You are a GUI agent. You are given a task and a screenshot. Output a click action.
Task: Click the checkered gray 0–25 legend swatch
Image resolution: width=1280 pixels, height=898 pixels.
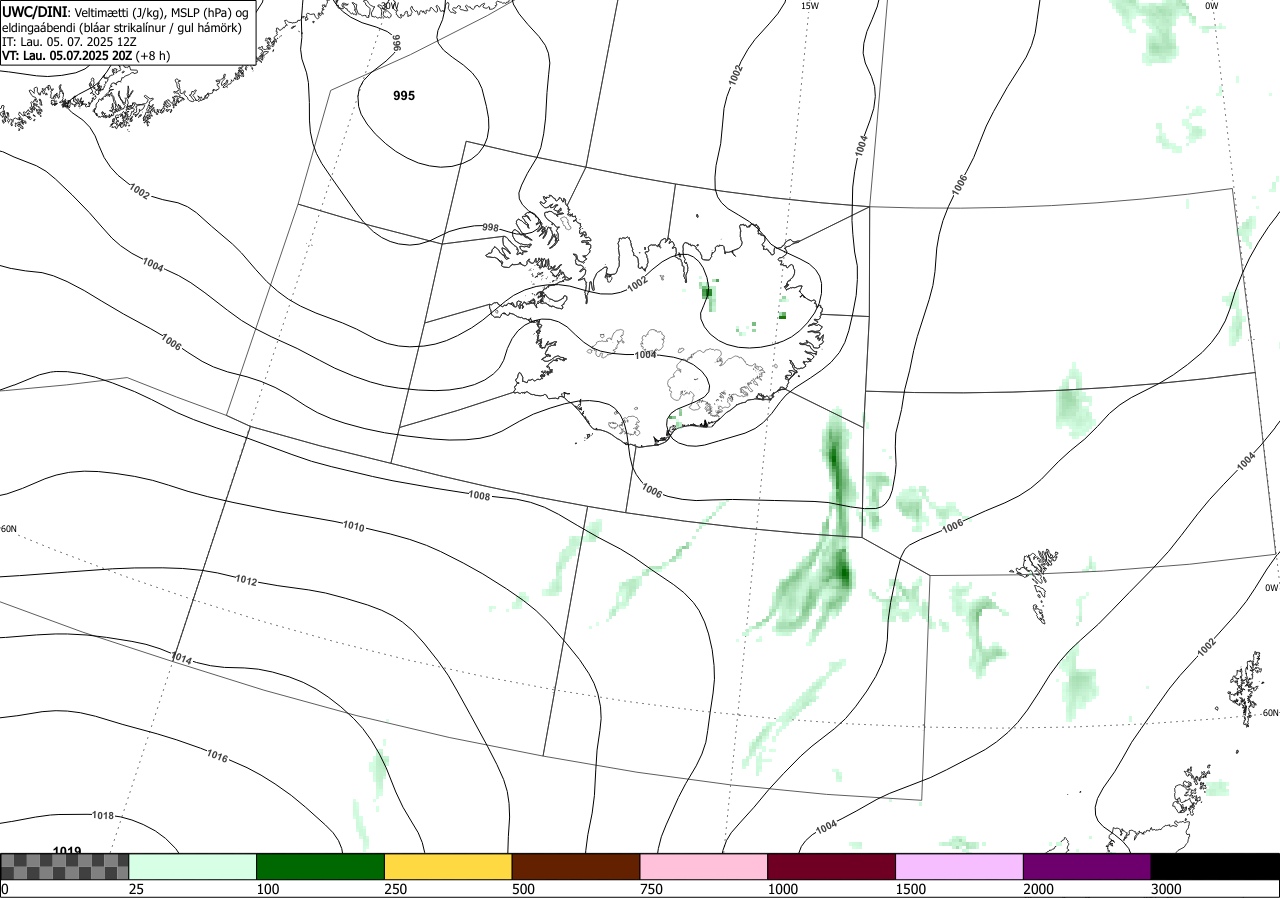(x=65, y=866)
